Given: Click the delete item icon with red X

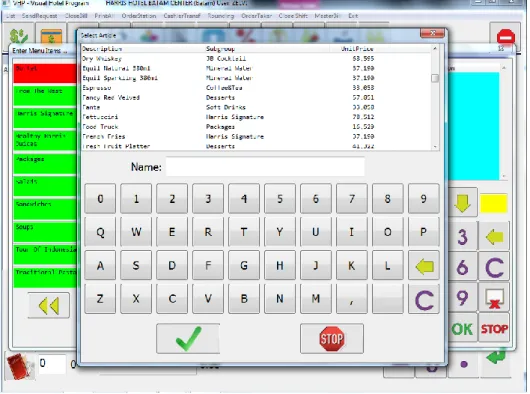Looking at the screenshot, I should [x=494, y=298].
